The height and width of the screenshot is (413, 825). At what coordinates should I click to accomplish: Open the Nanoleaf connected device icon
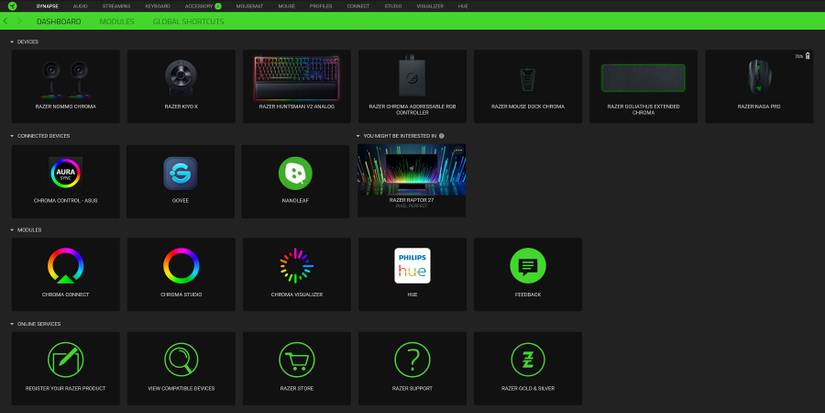click(295, 173)
